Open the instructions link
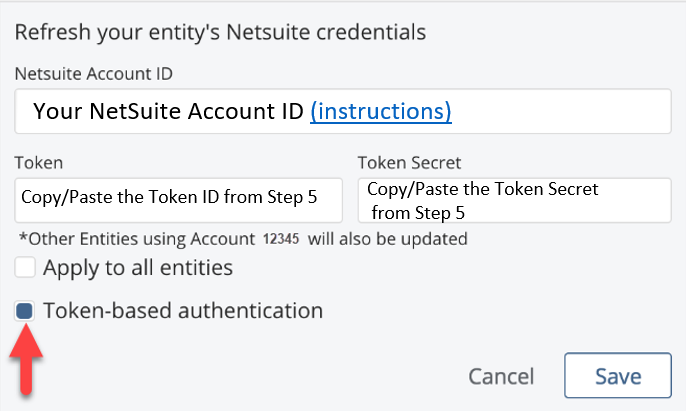 coord(381,111)
